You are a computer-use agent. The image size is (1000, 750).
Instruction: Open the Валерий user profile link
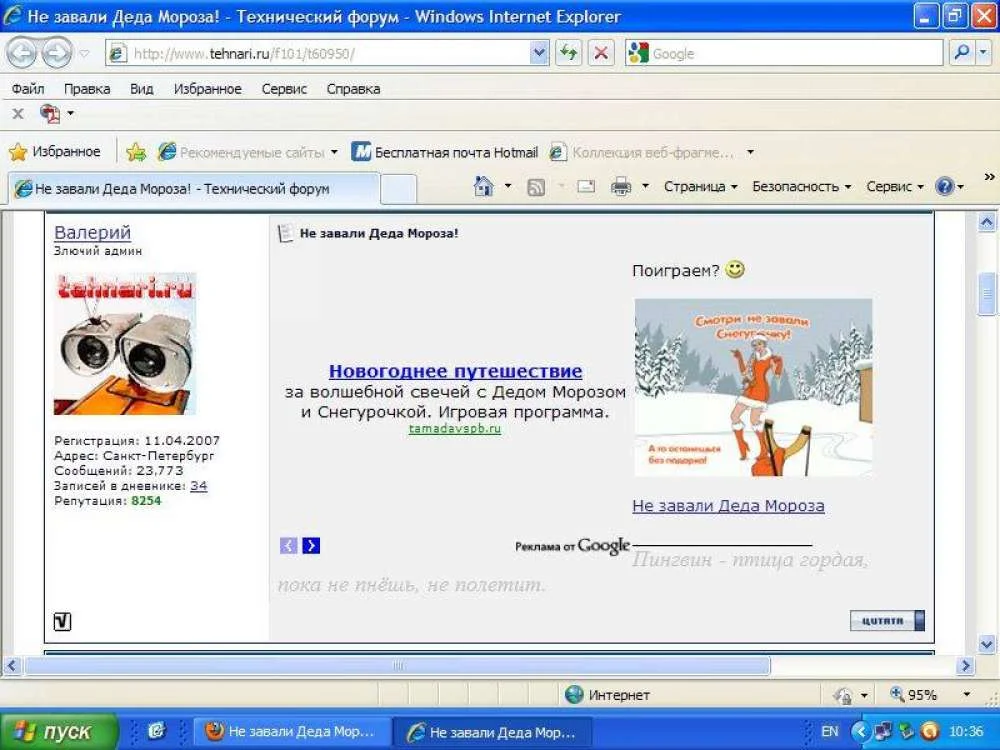[x=92, y=232]
